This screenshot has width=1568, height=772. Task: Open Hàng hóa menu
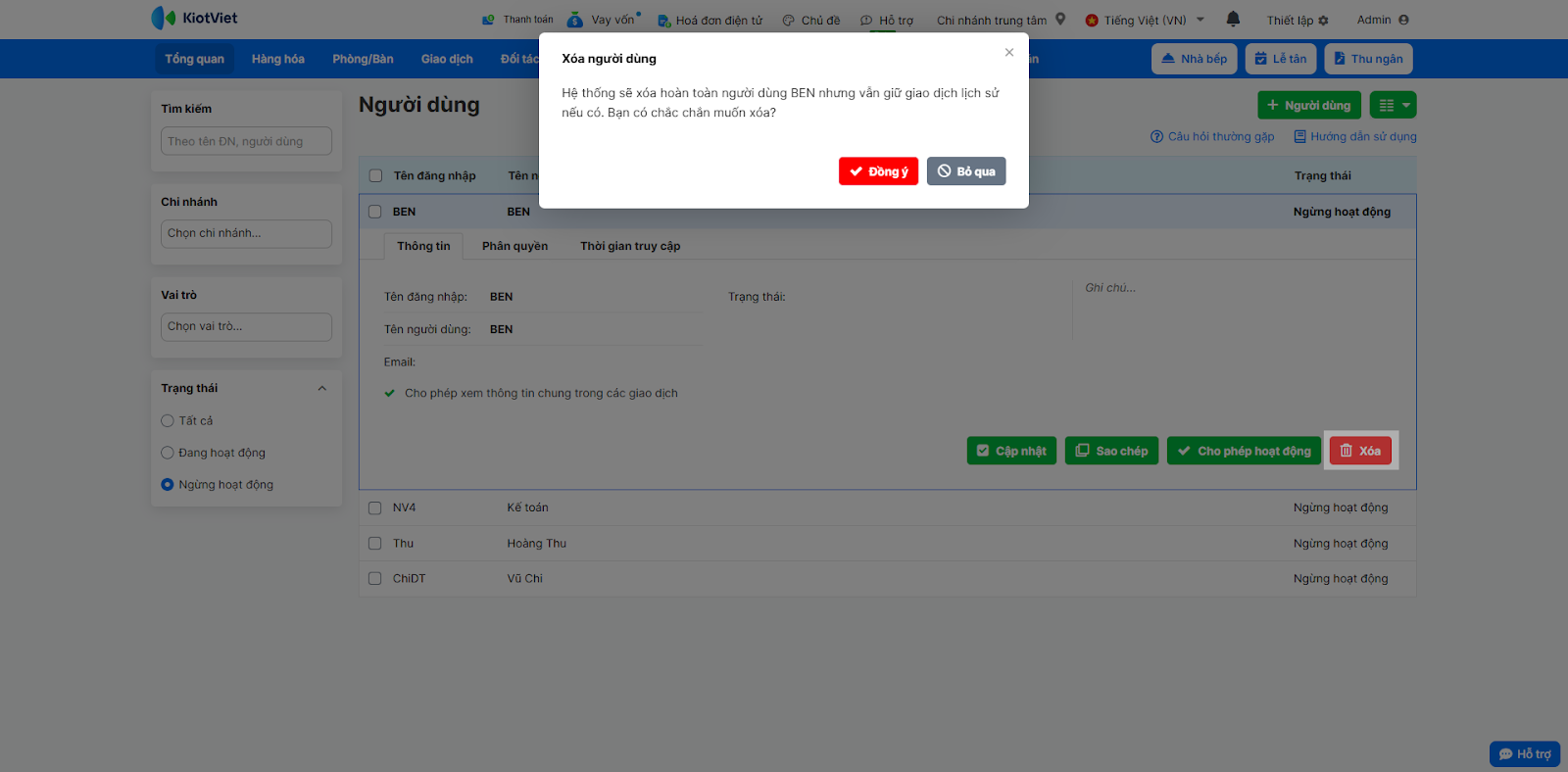pyautogui.click(x=278, y=59)
